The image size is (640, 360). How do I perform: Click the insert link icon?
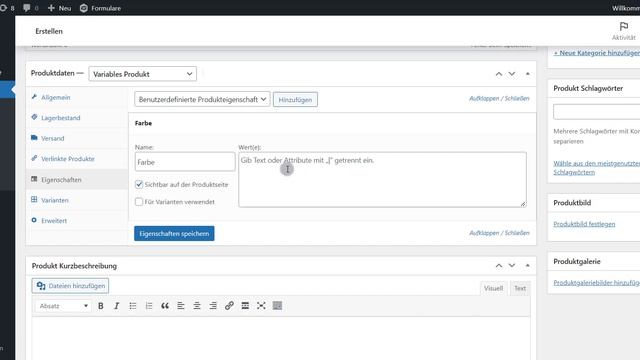pos(229,306)
